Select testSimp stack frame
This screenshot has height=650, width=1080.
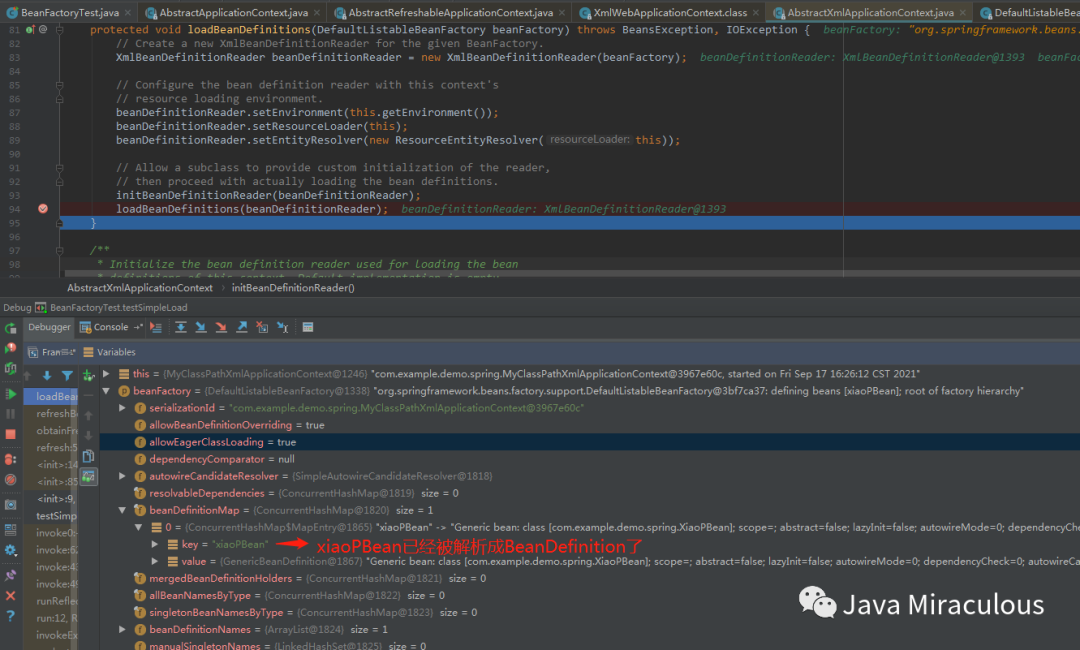(x=50, y=516)
